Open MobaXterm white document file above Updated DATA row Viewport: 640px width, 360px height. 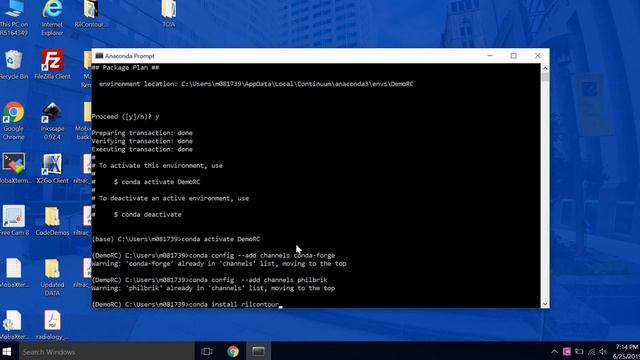click(x=14, y=273)
